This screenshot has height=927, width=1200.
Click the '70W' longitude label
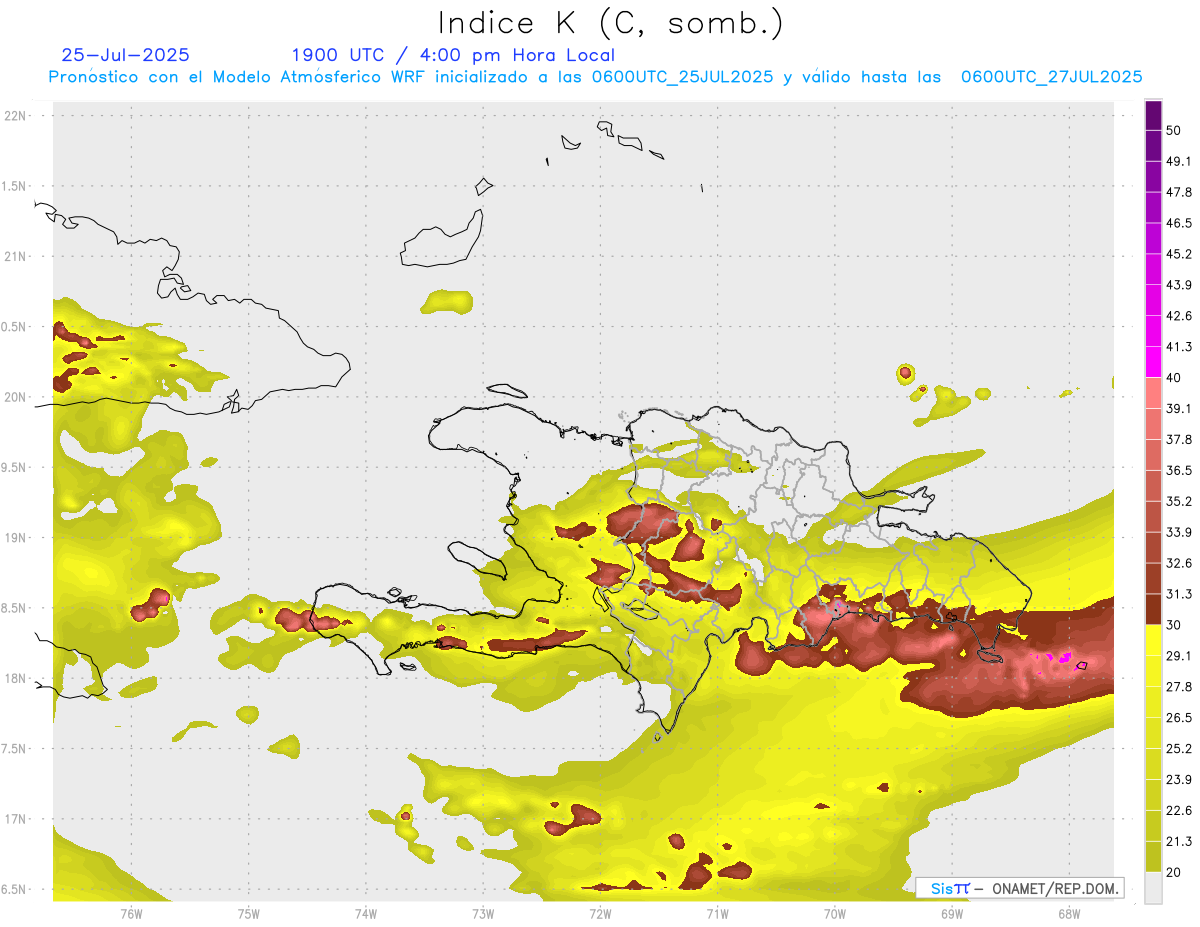[x=835, y=913]
